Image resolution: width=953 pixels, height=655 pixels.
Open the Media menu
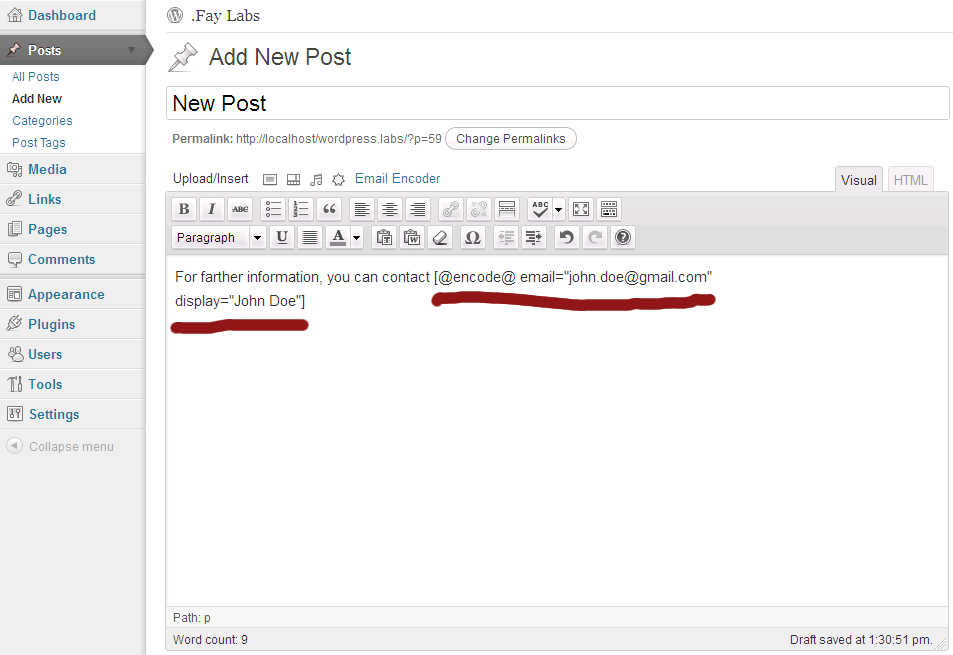click(47, 170)
